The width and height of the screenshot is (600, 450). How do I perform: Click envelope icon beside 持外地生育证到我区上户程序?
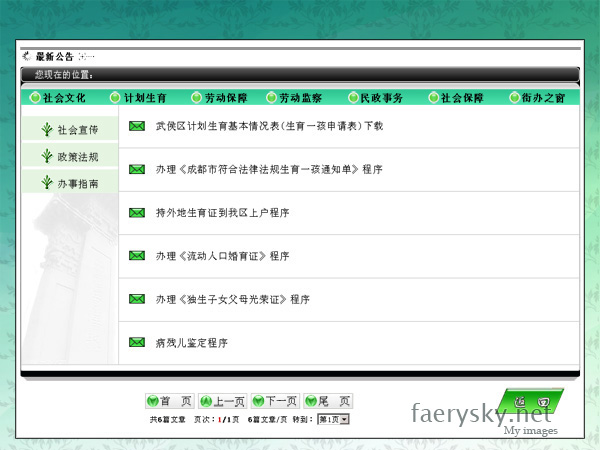pyautogui.click(x=137, y=213)
